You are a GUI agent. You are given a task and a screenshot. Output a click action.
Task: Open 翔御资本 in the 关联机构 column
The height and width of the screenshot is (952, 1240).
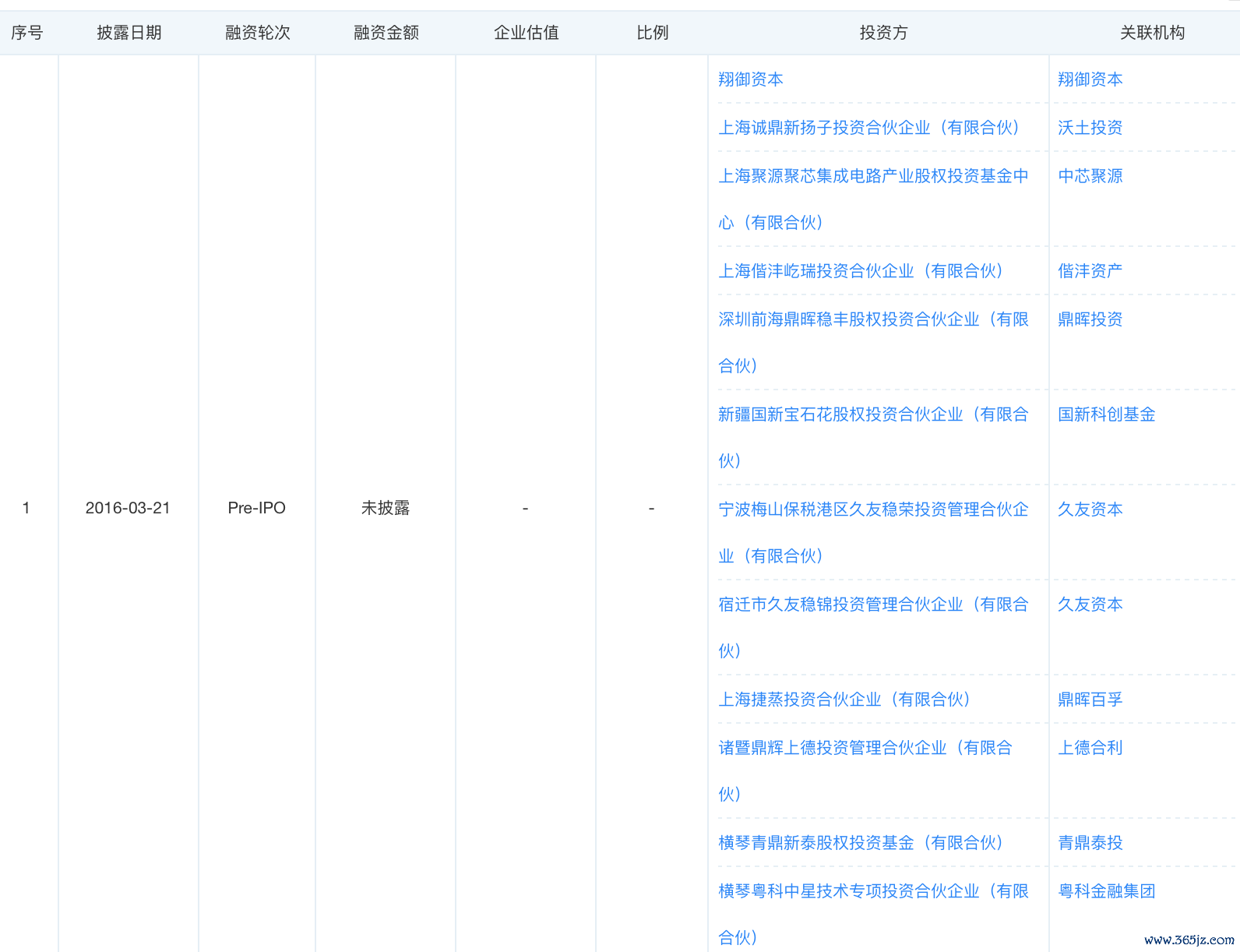click(1090, 79)
